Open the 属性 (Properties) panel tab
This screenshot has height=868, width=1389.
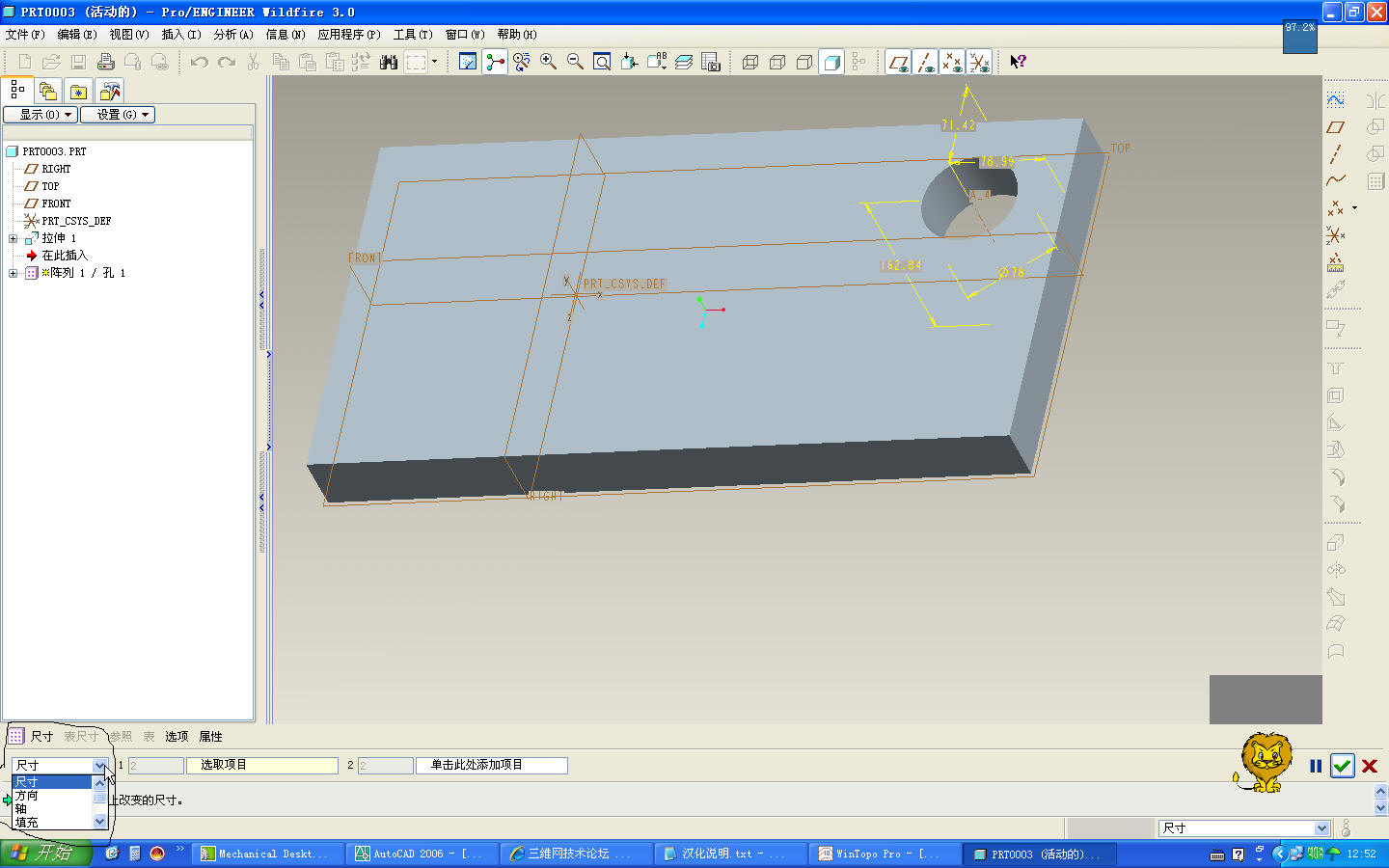(210, 737)
